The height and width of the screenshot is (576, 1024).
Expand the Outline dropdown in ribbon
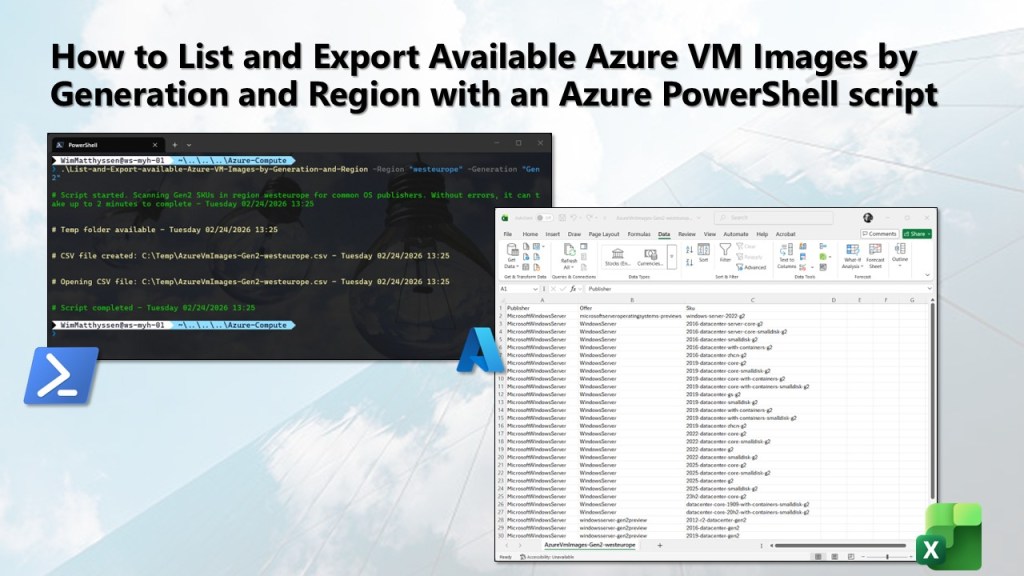pyautogui.click(x=900, y=253)
